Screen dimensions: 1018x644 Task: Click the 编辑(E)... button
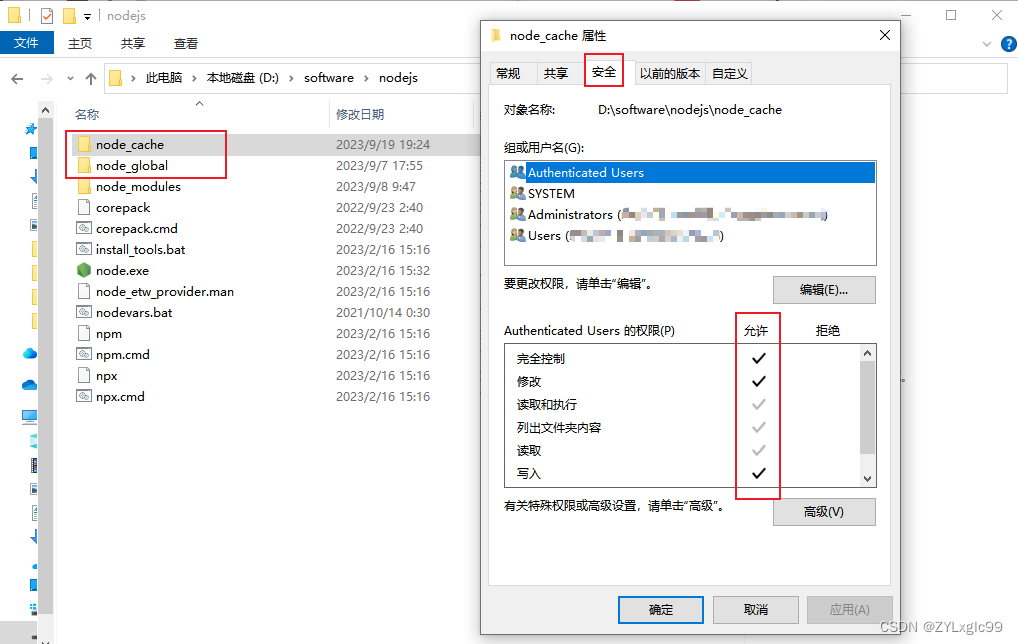point(824,290)
